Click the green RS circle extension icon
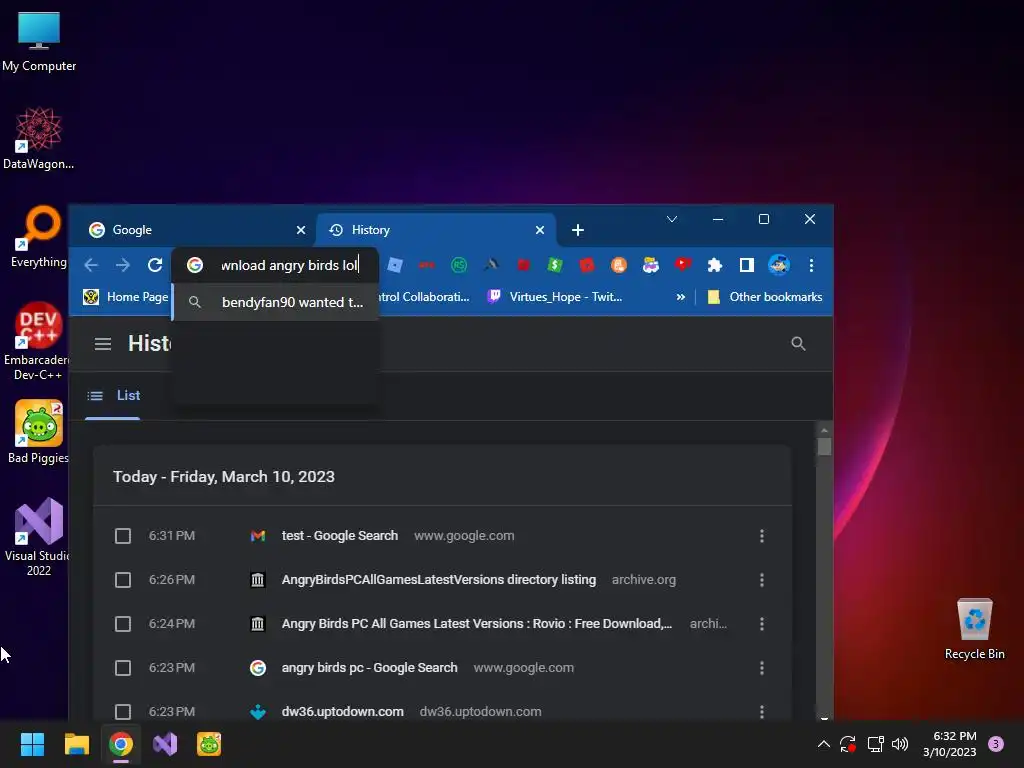Screen dimensions: 1024x768 459,265
